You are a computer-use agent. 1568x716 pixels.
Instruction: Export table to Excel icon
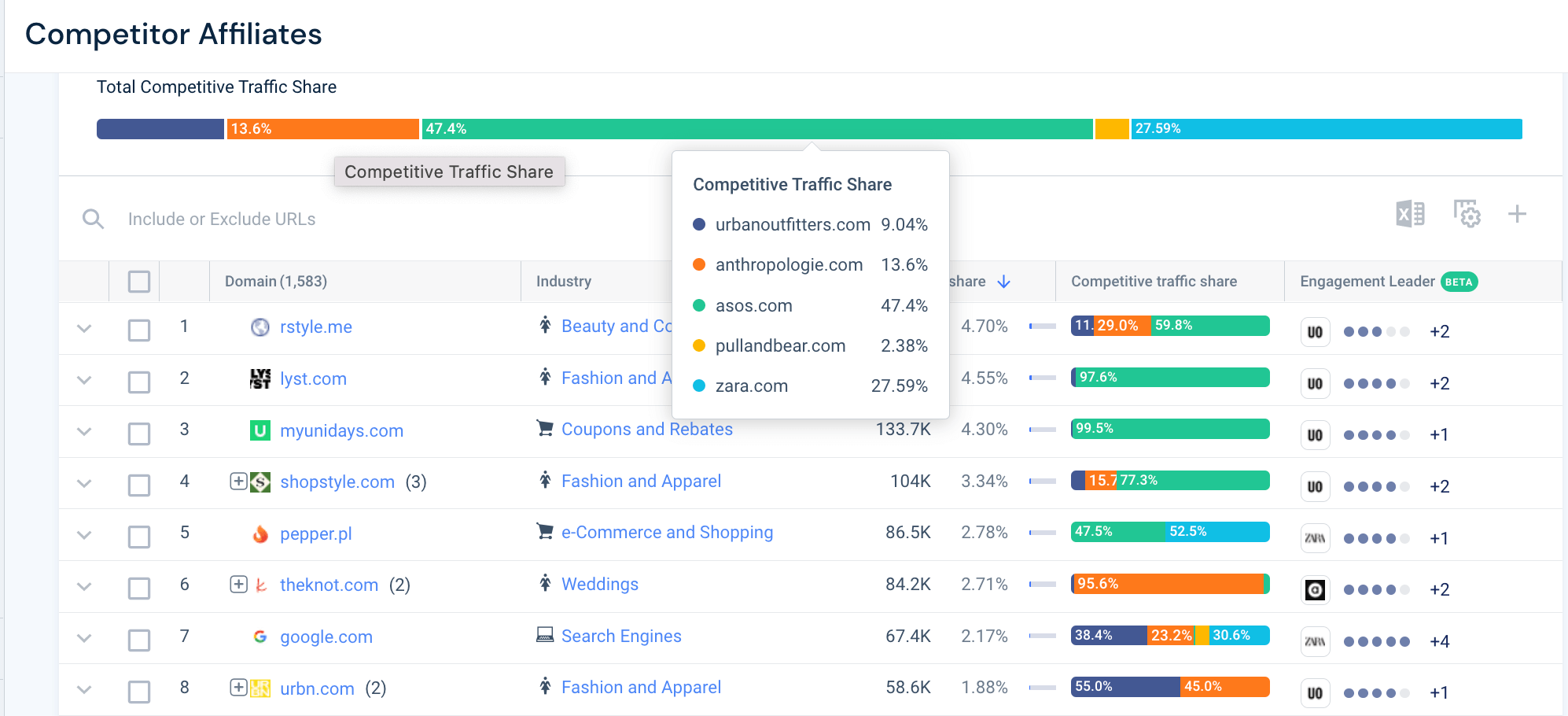(x=1410, y=214)
